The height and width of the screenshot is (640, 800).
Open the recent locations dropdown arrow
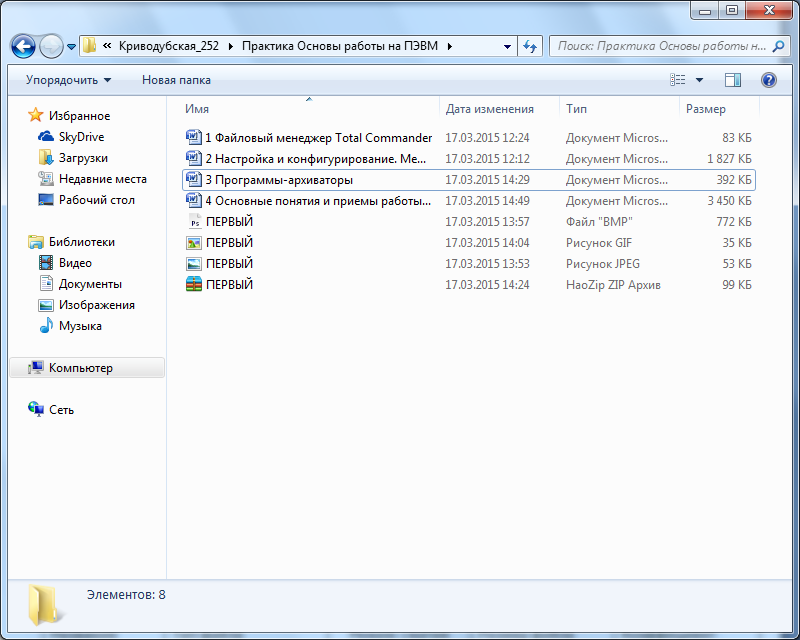[x=71, y=47]
